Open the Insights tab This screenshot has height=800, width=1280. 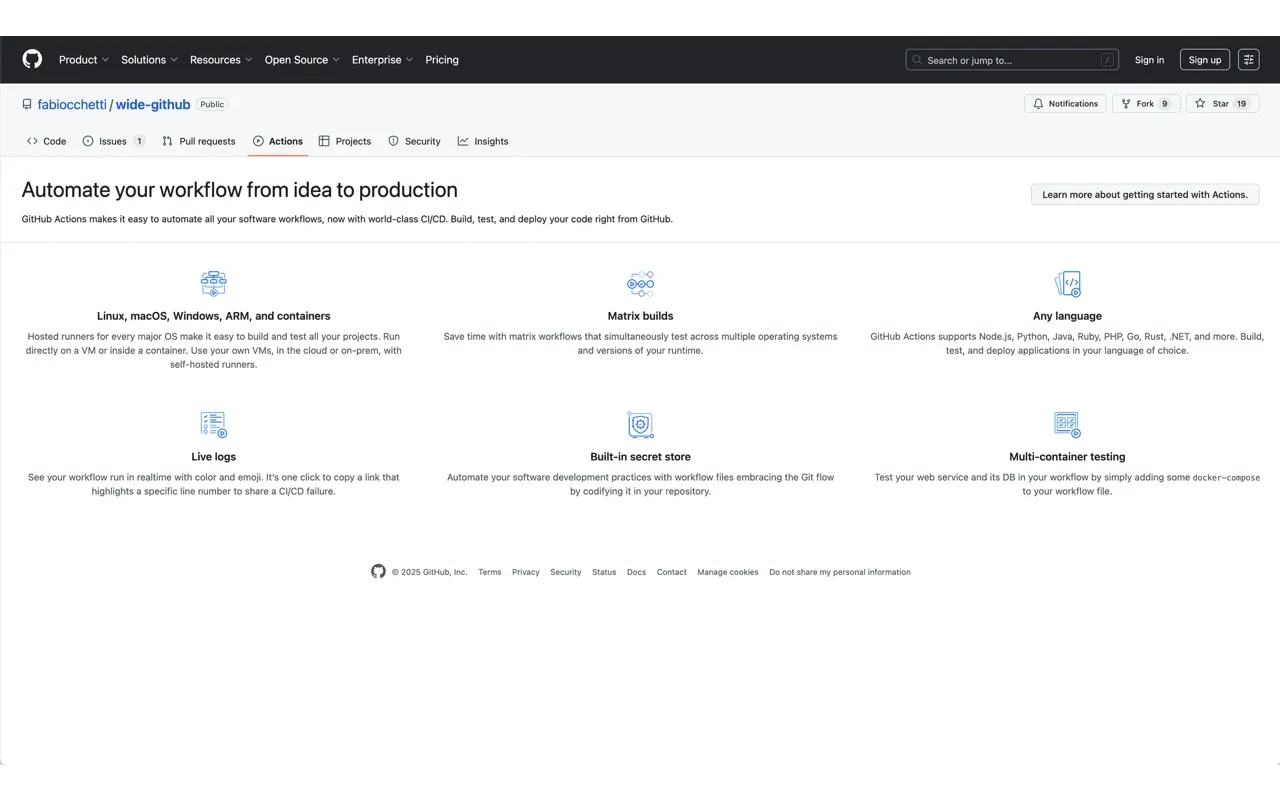483,141
